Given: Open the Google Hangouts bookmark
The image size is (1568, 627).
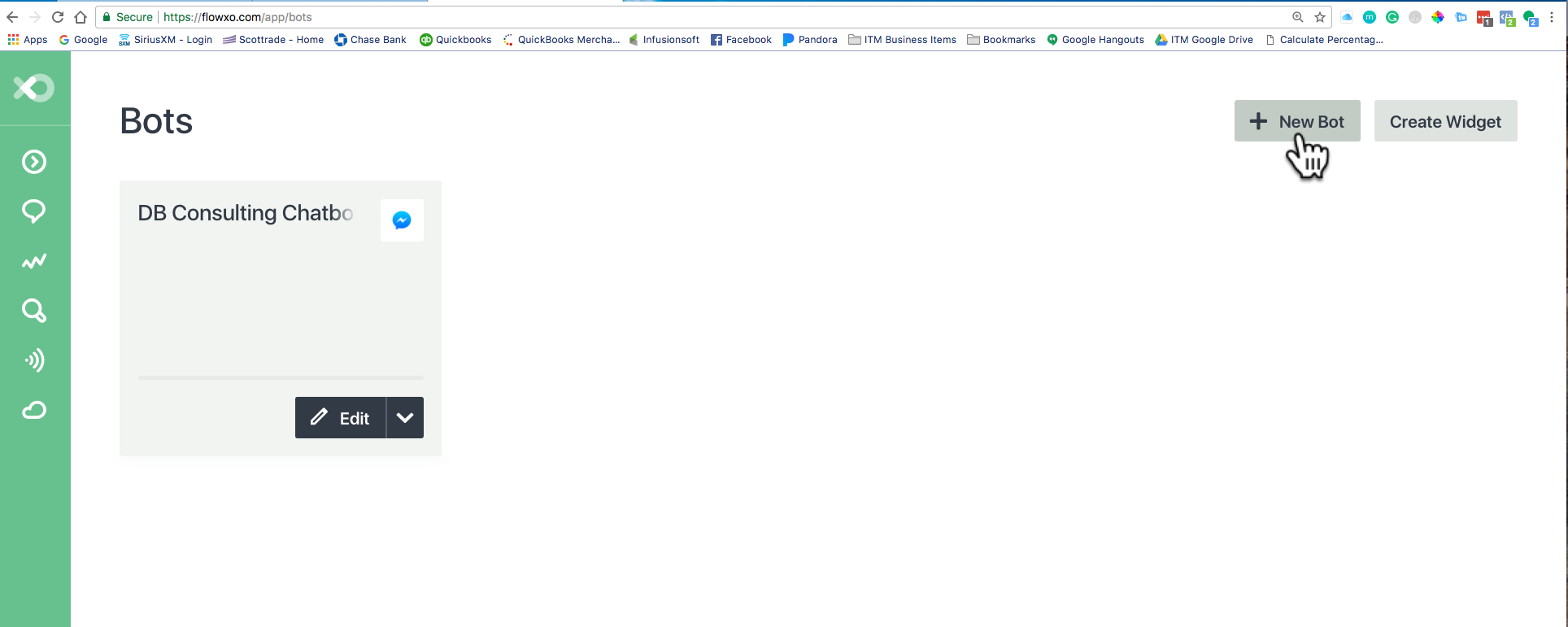Looking at the screenshot, I should (1095, 39).
